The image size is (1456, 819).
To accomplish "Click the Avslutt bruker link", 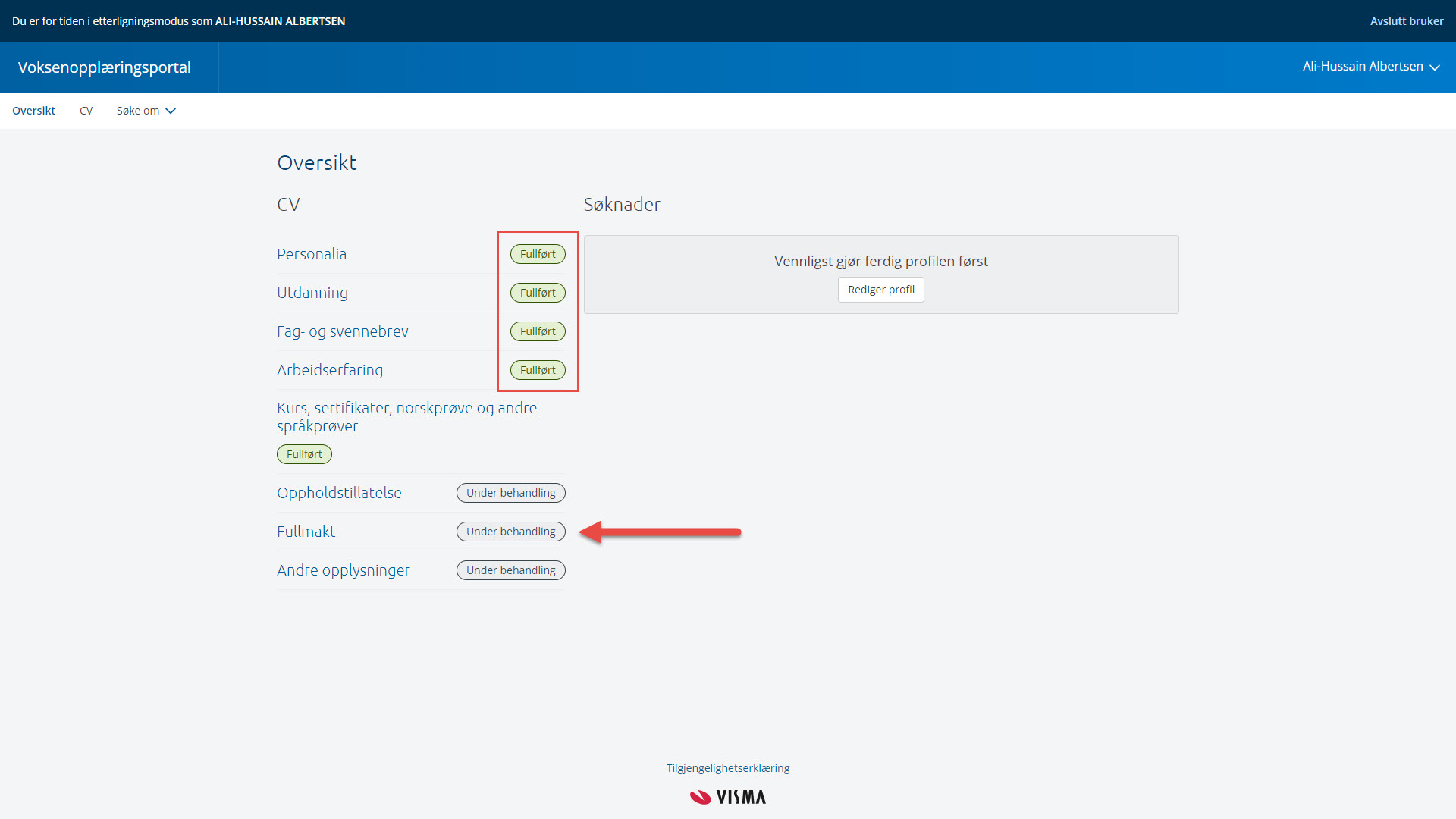I will 1406,21.
